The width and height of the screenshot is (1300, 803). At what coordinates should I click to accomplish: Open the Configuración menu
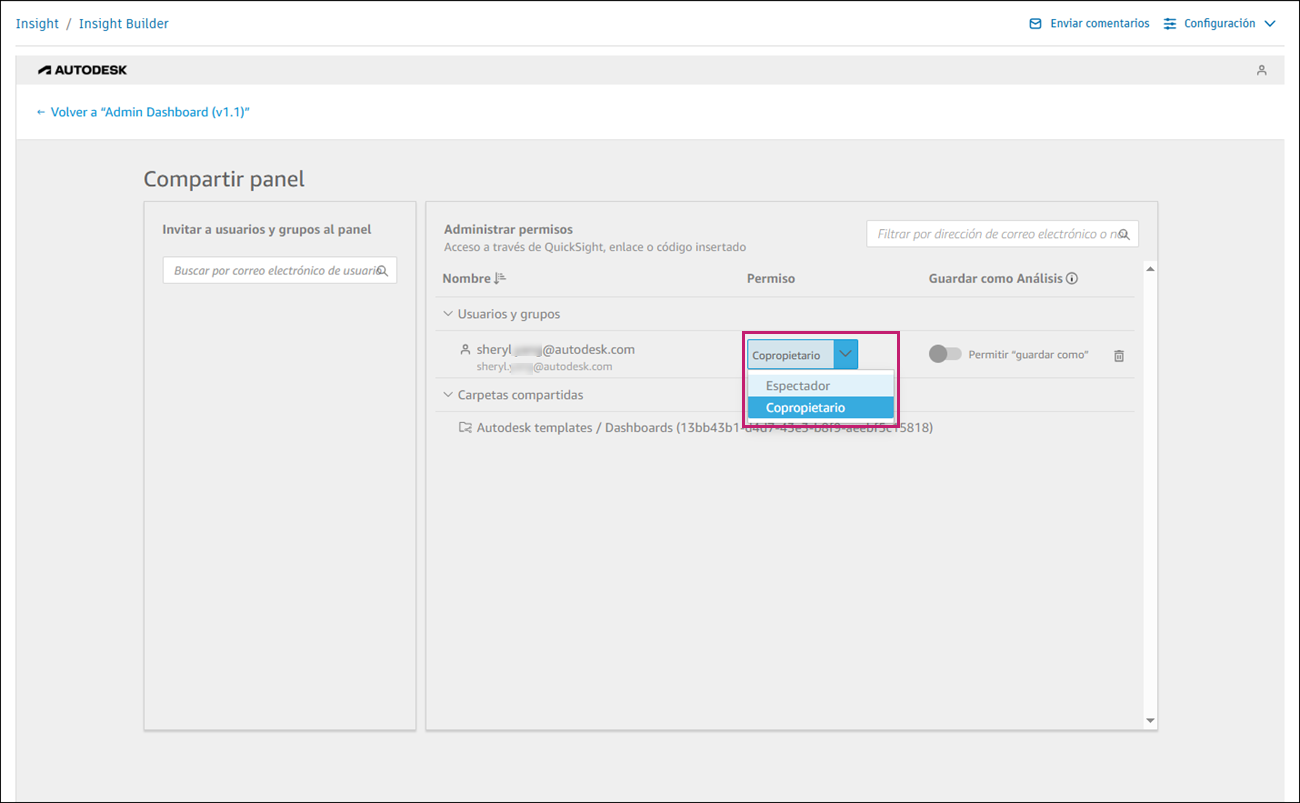click(x=1220, y=24)
